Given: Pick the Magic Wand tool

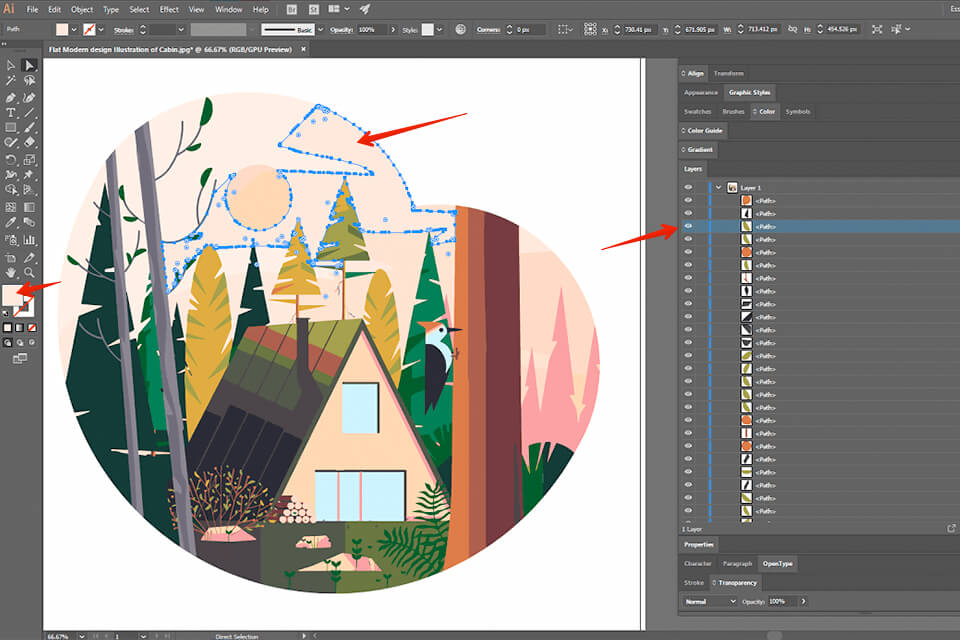Looking at the screenshot, I should [11, 81].
